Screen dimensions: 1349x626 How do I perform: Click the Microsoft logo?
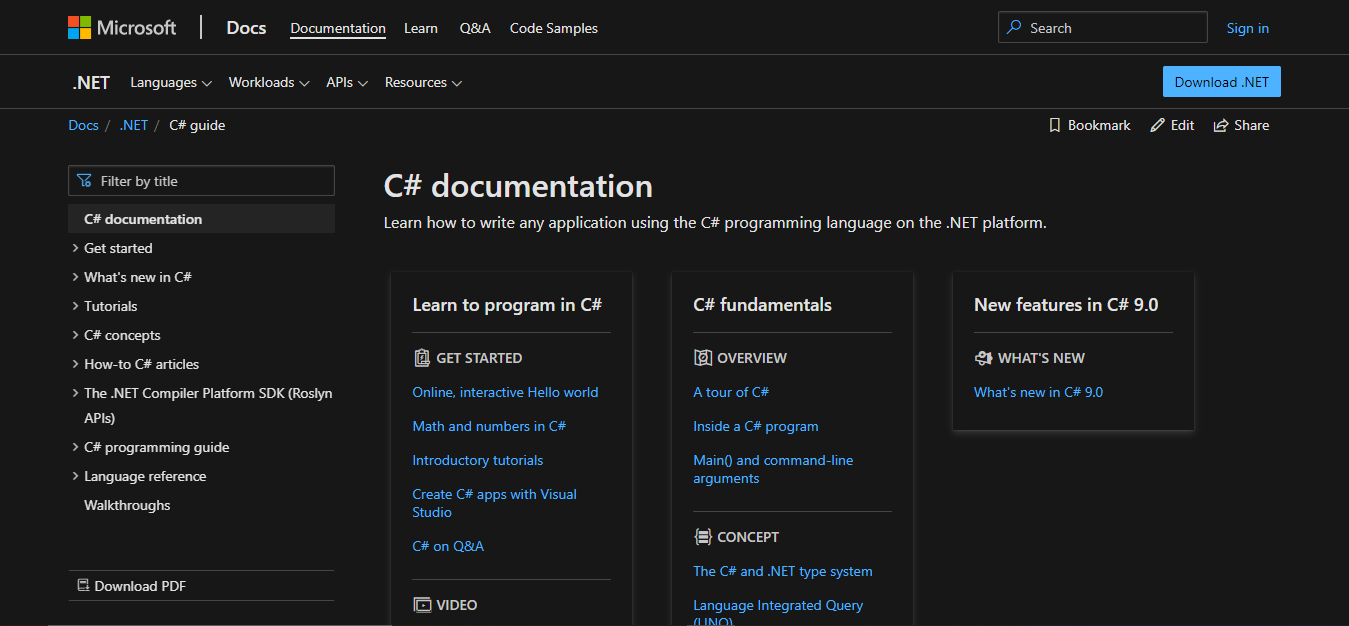click(122, 28)
